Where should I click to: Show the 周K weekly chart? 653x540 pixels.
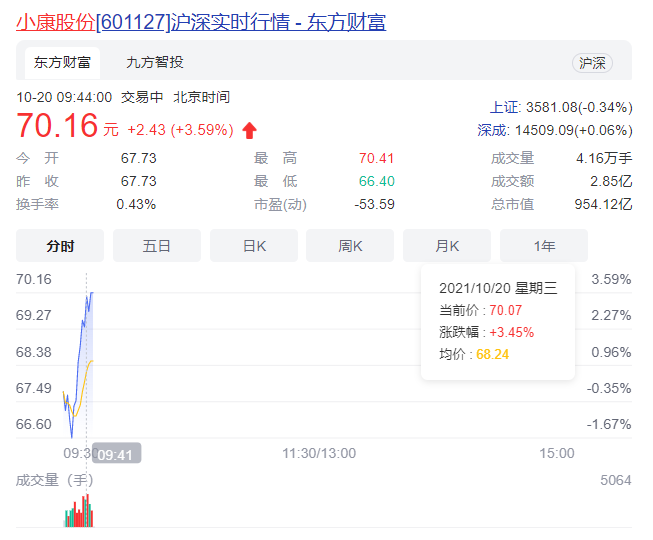click(350, 245)
